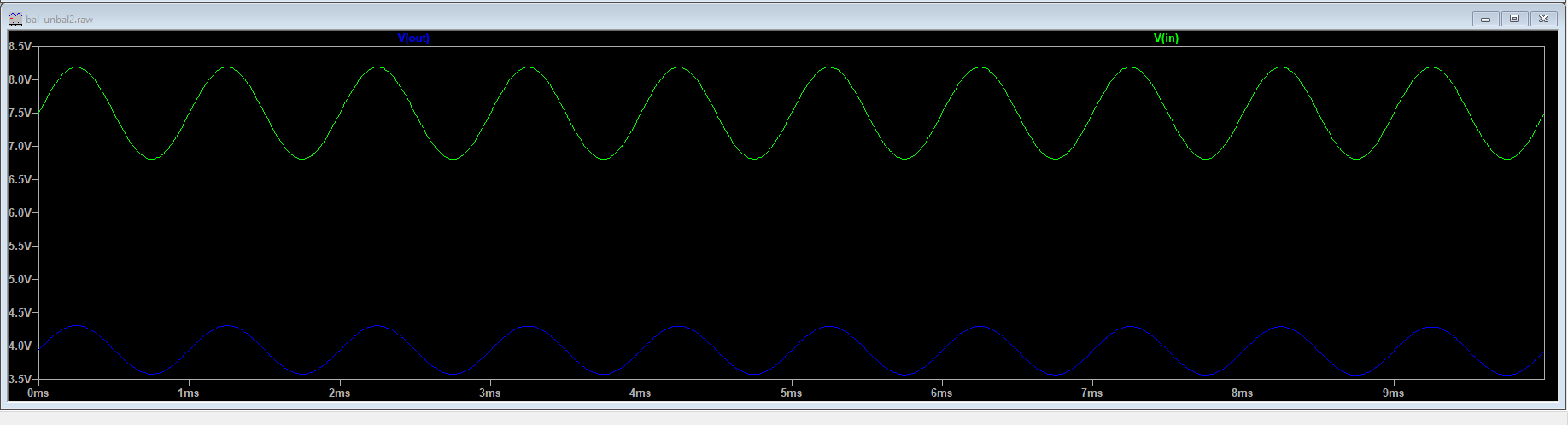Click the bal-unbal2.raw window title

(60, 19)
